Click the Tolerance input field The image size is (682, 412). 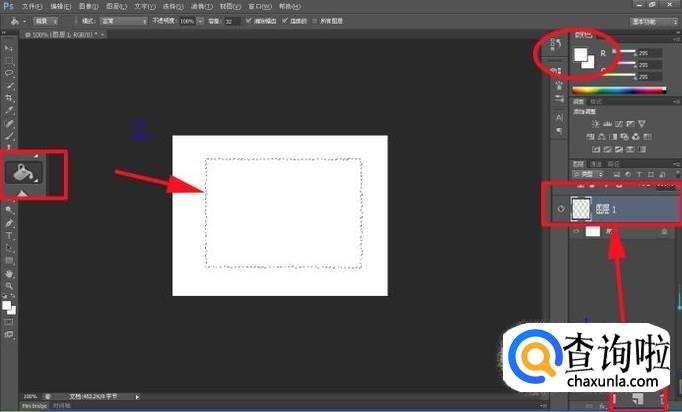click(x=232, y=21)
